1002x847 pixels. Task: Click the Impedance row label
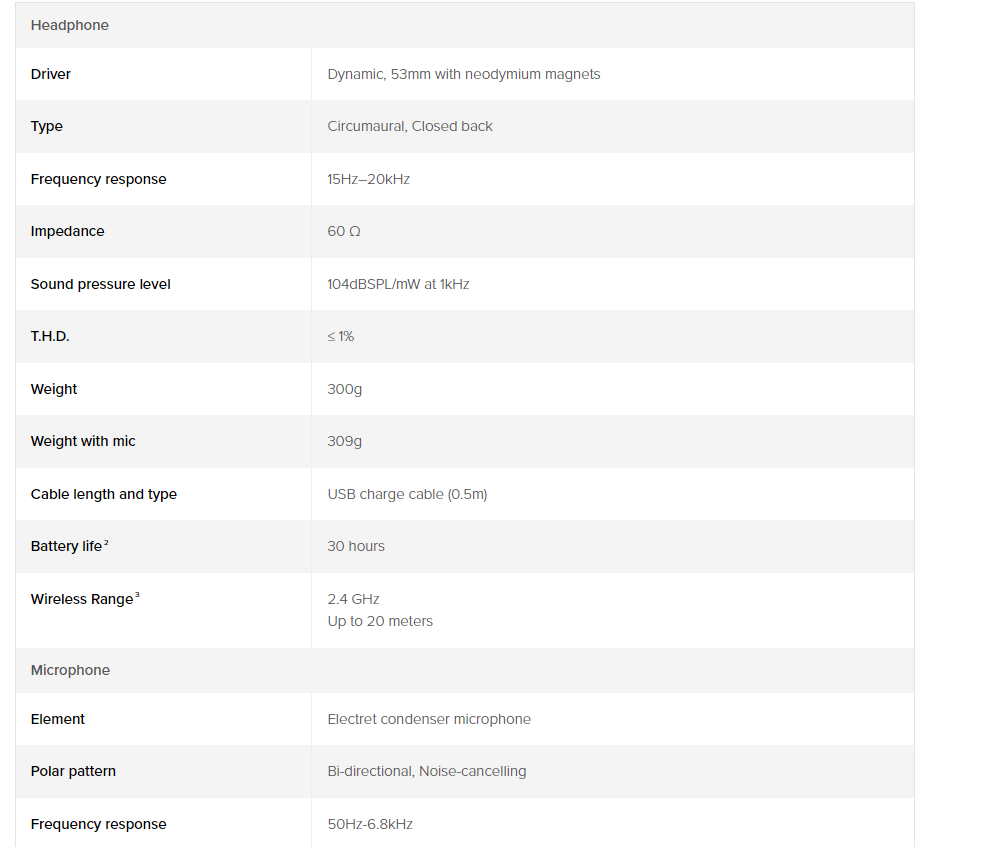point(68,231)
